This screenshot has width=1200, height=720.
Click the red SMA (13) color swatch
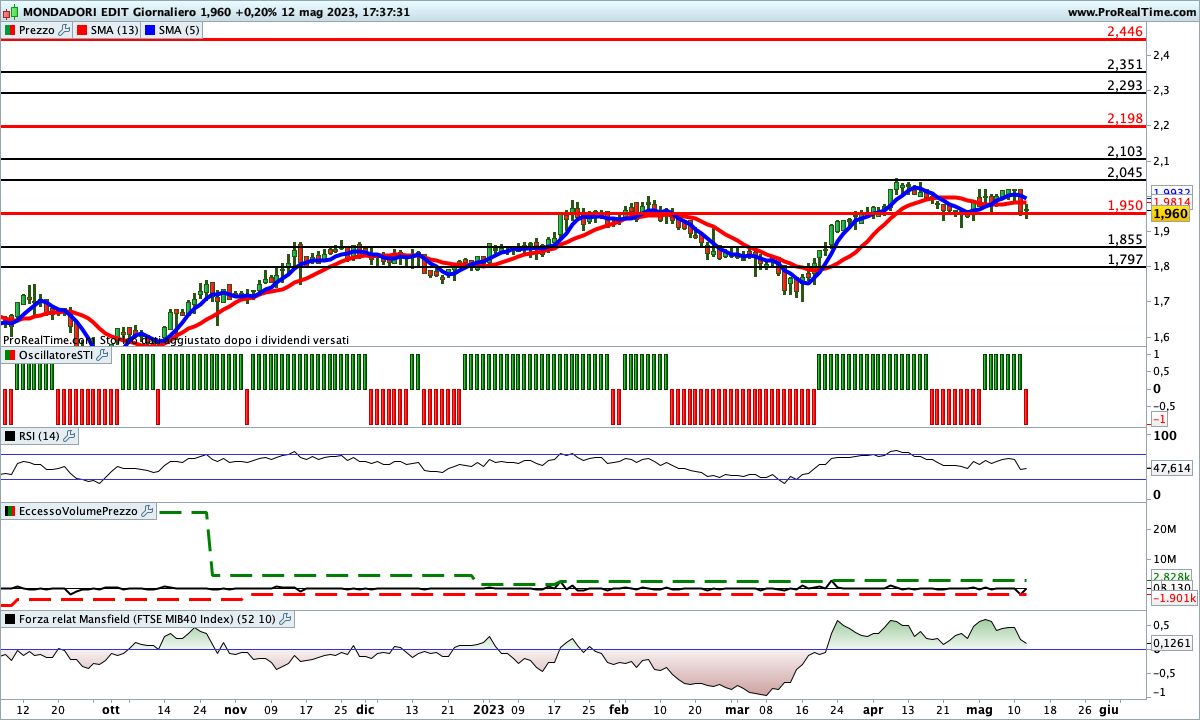coord(82,30)
